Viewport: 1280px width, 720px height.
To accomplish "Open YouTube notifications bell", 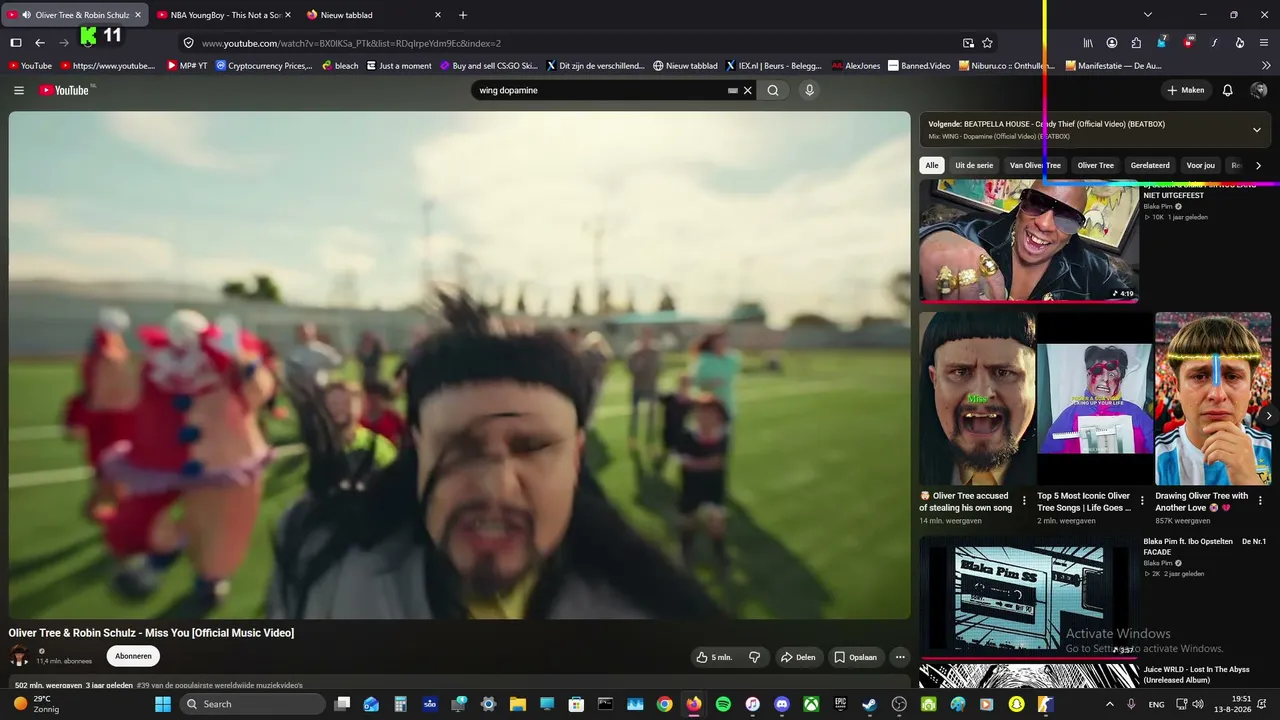I will (1228, 90).
